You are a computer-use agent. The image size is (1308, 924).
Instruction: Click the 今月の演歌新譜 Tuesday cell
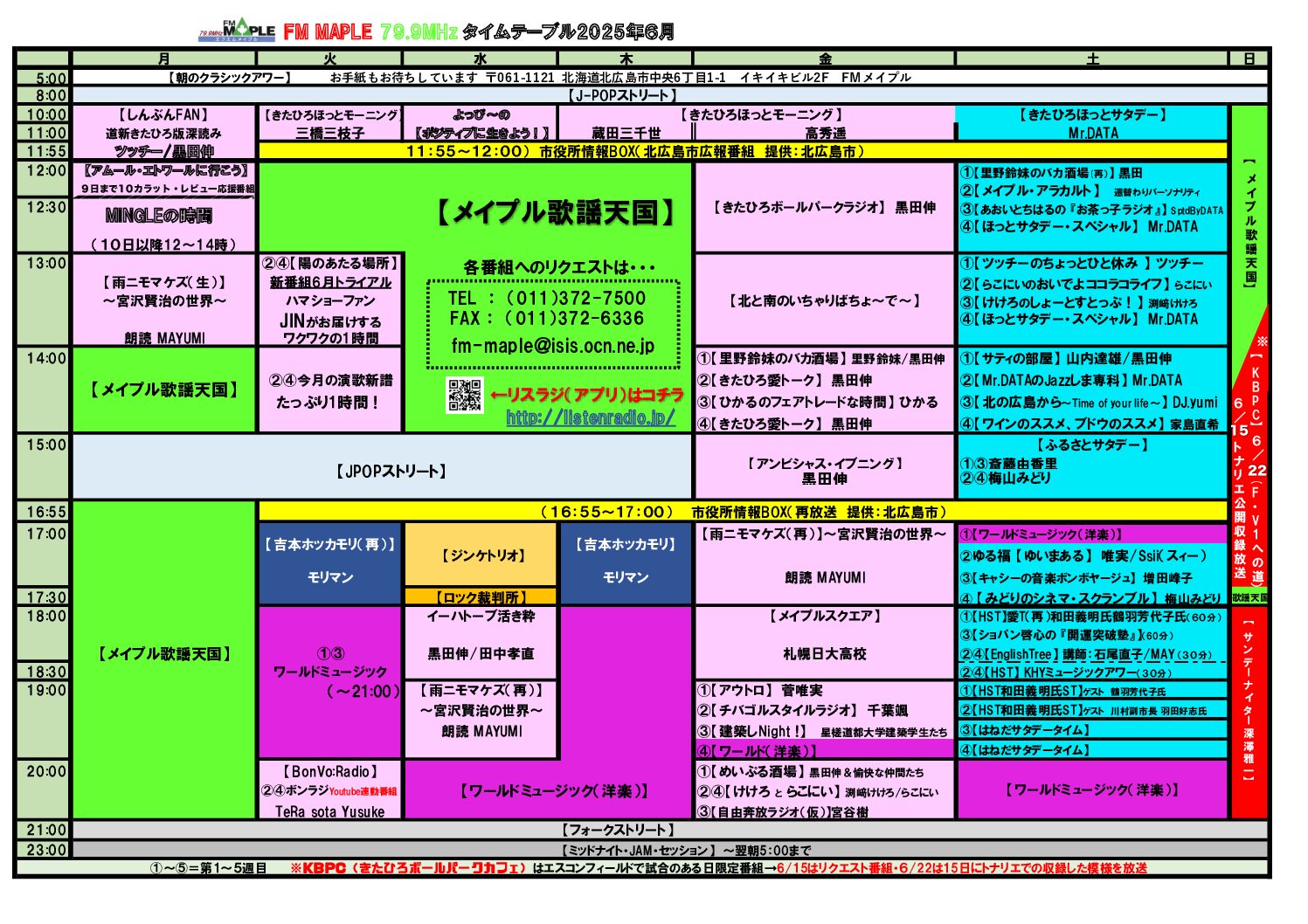[330, 390]
